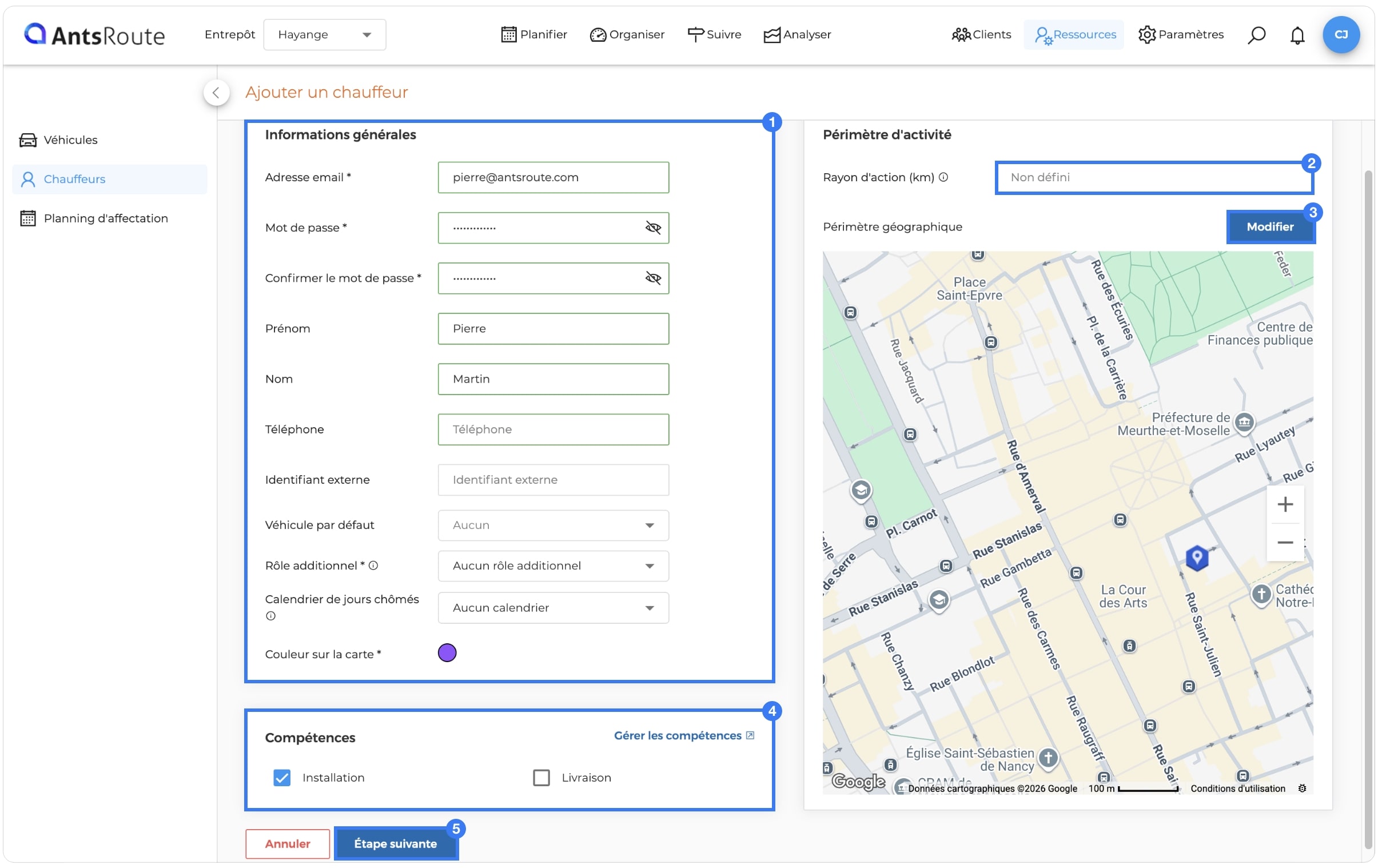This screenshot has height=868, width=1378.
Task: Click the Identifiant externe input field
Action: [x=553, y=480]
